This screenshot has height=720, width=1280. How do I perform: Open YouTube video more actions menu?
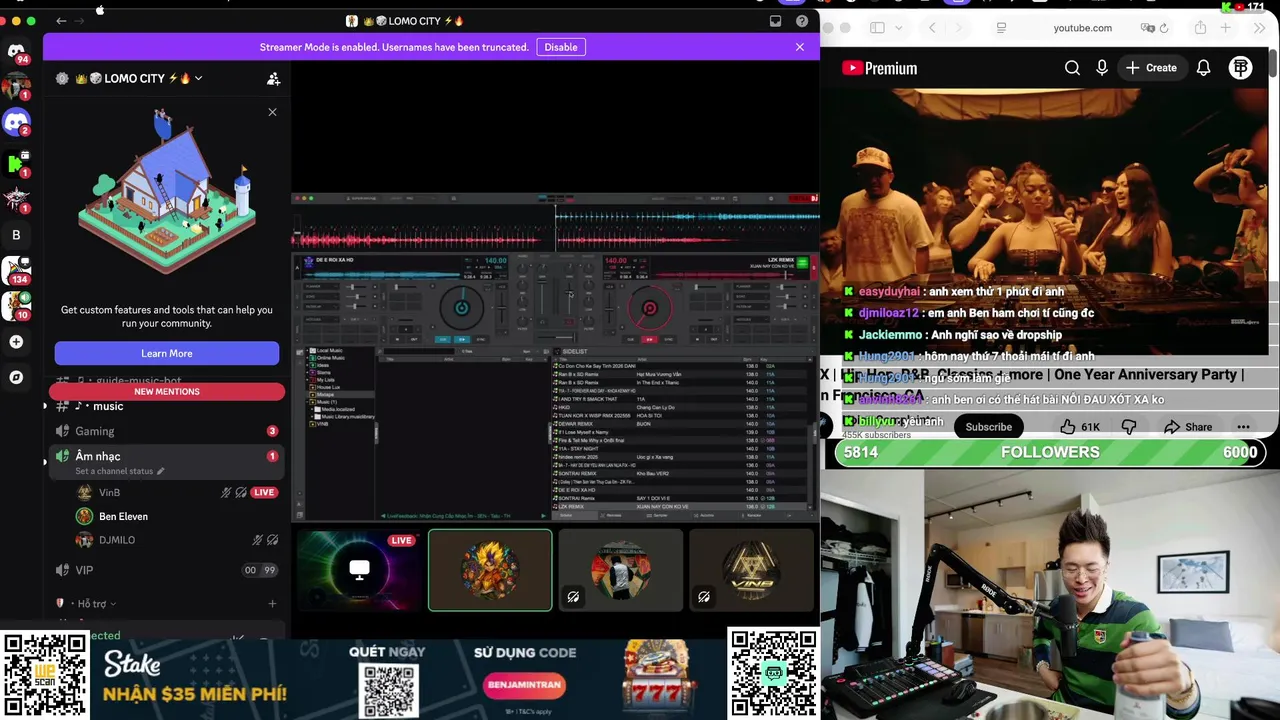point(1243,427)
